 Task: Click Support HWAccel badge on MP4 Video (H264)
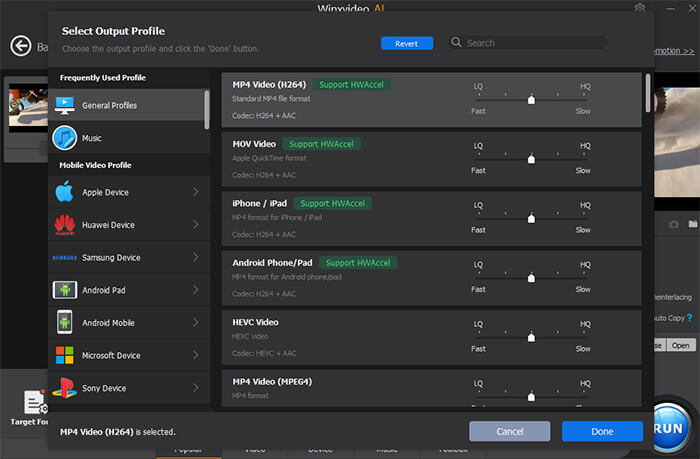coord(351,84)
